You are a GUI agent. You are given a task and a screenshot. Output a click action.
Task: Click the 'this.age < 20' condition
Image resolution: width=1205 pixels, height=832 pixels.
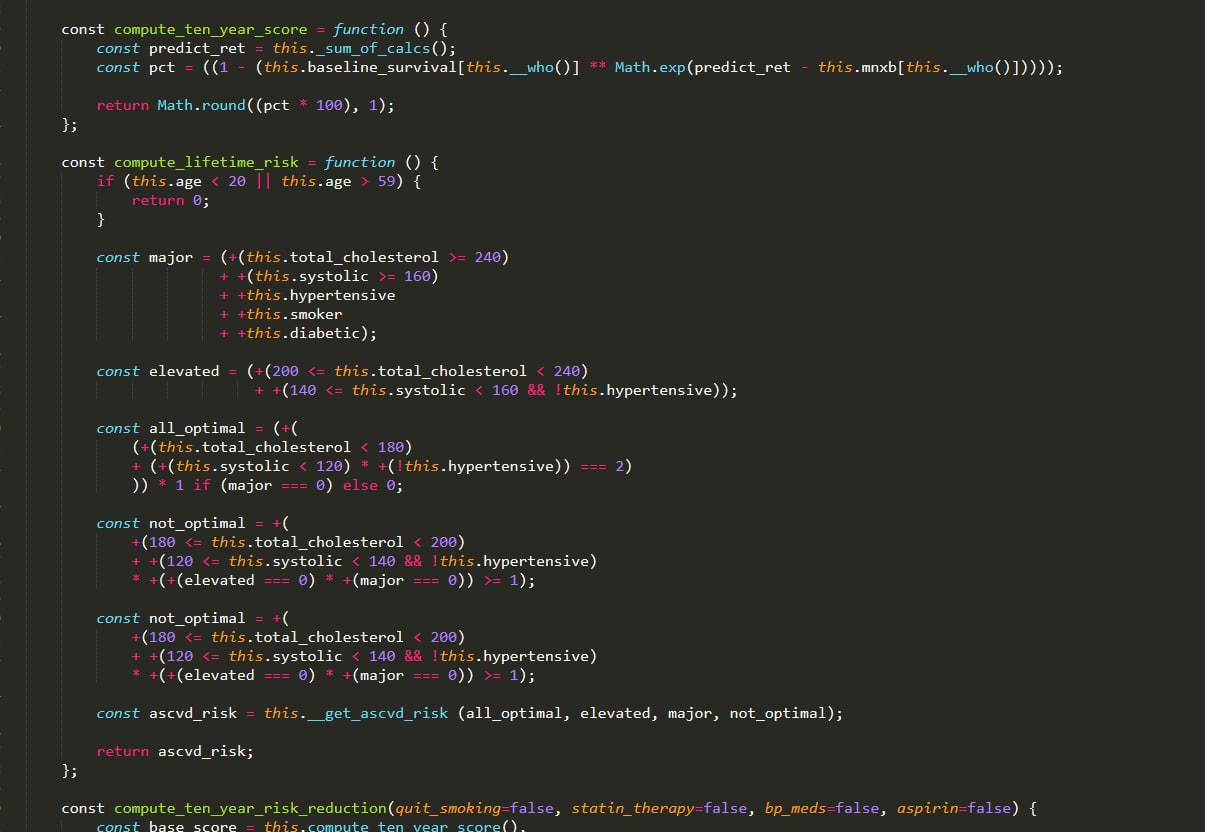(189, 181)
